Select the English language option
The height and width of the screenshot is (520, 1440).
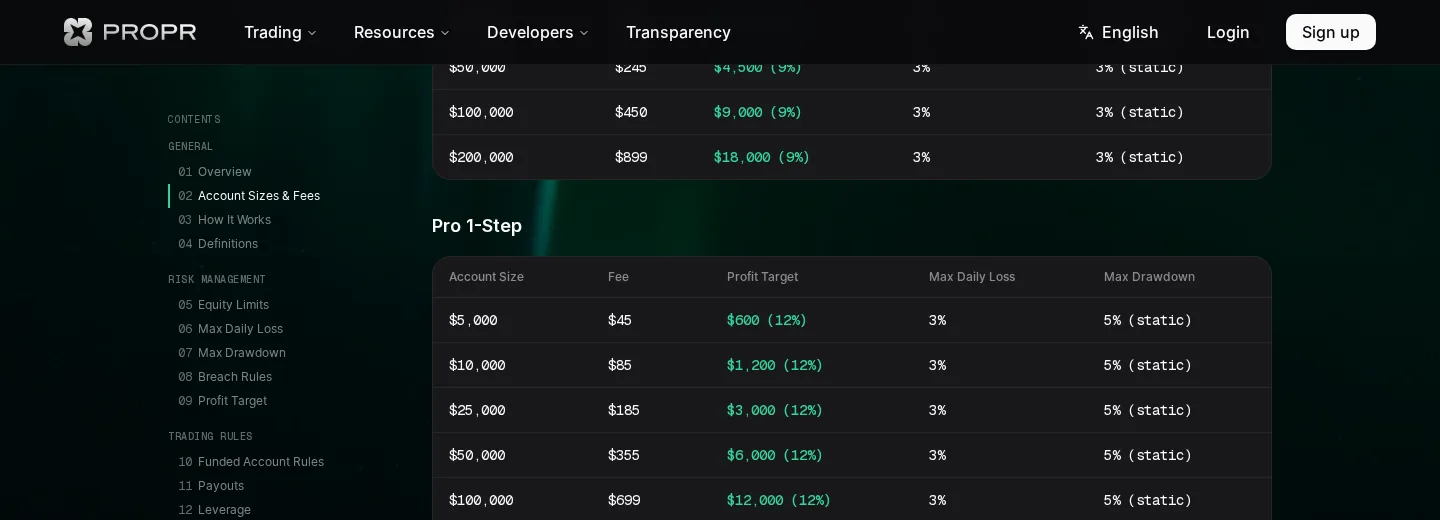pyautogui.click(x=1130, y=32)
